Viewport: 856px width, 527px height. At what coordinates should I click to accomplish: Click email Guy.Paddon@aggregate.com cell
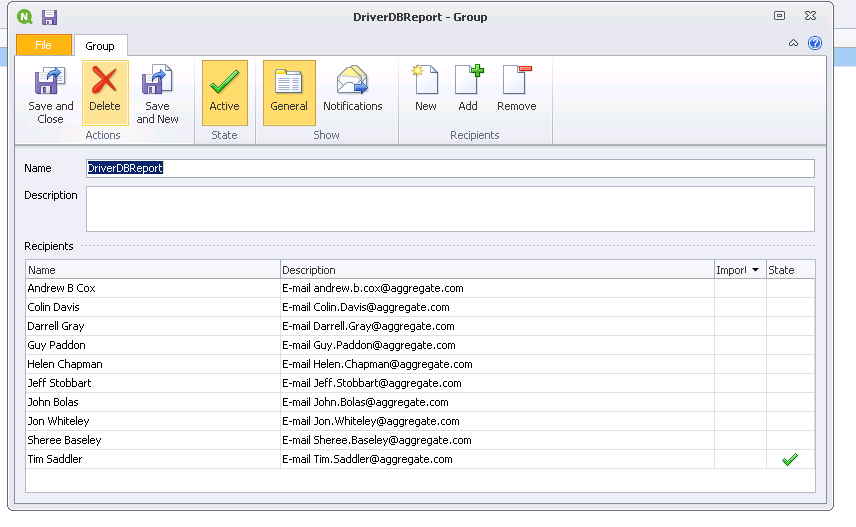tap(497, 345)
